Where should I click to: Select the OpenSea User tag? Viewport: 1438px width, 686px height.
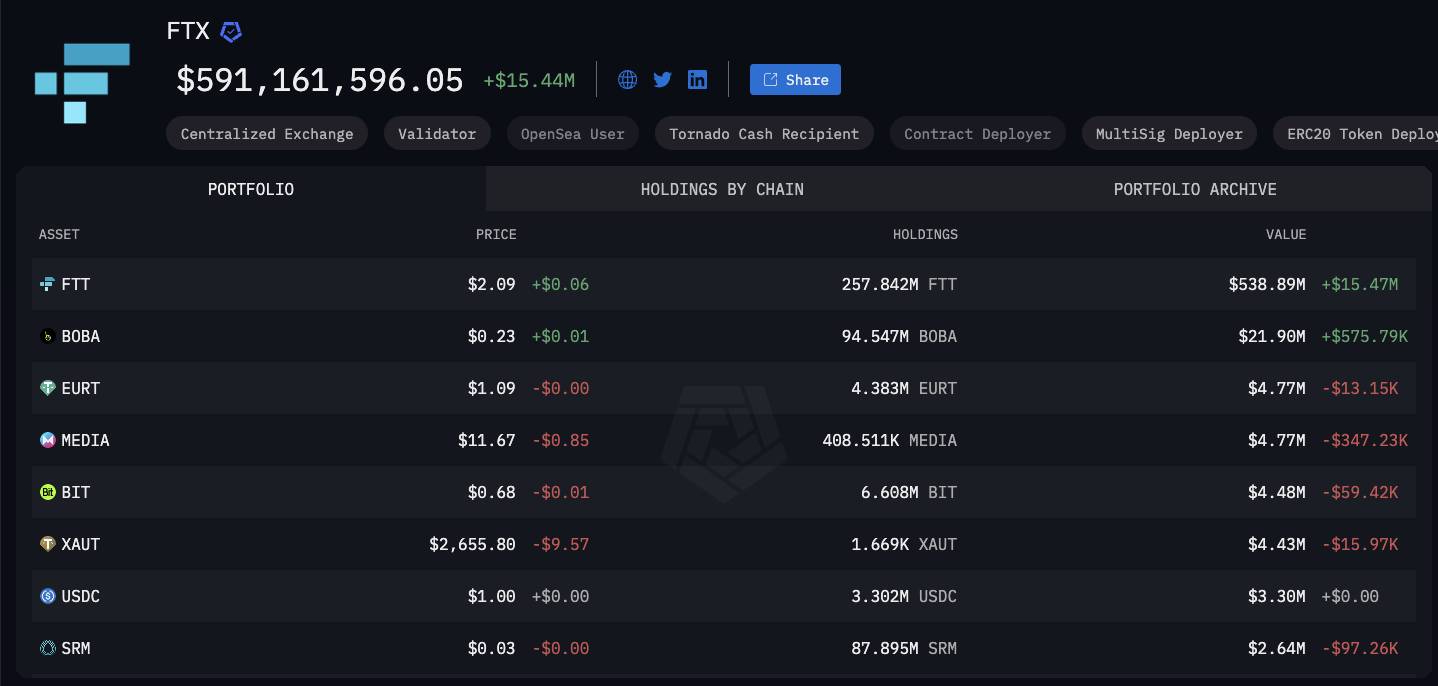click(x=572, y=134)
